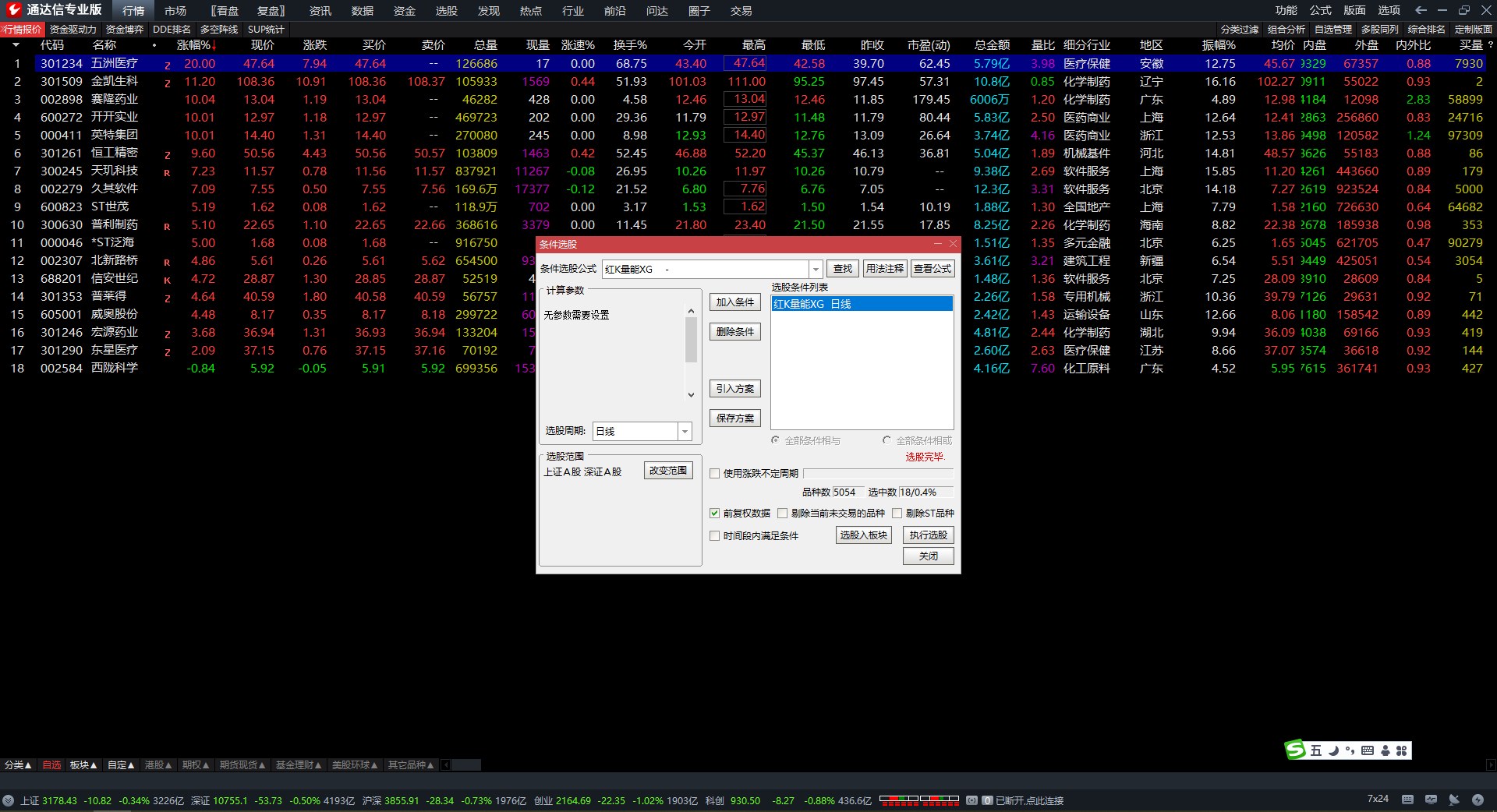Click 已断开,点此连接 to reconnect
The image size is (1497, 812).
[1029, 800]
